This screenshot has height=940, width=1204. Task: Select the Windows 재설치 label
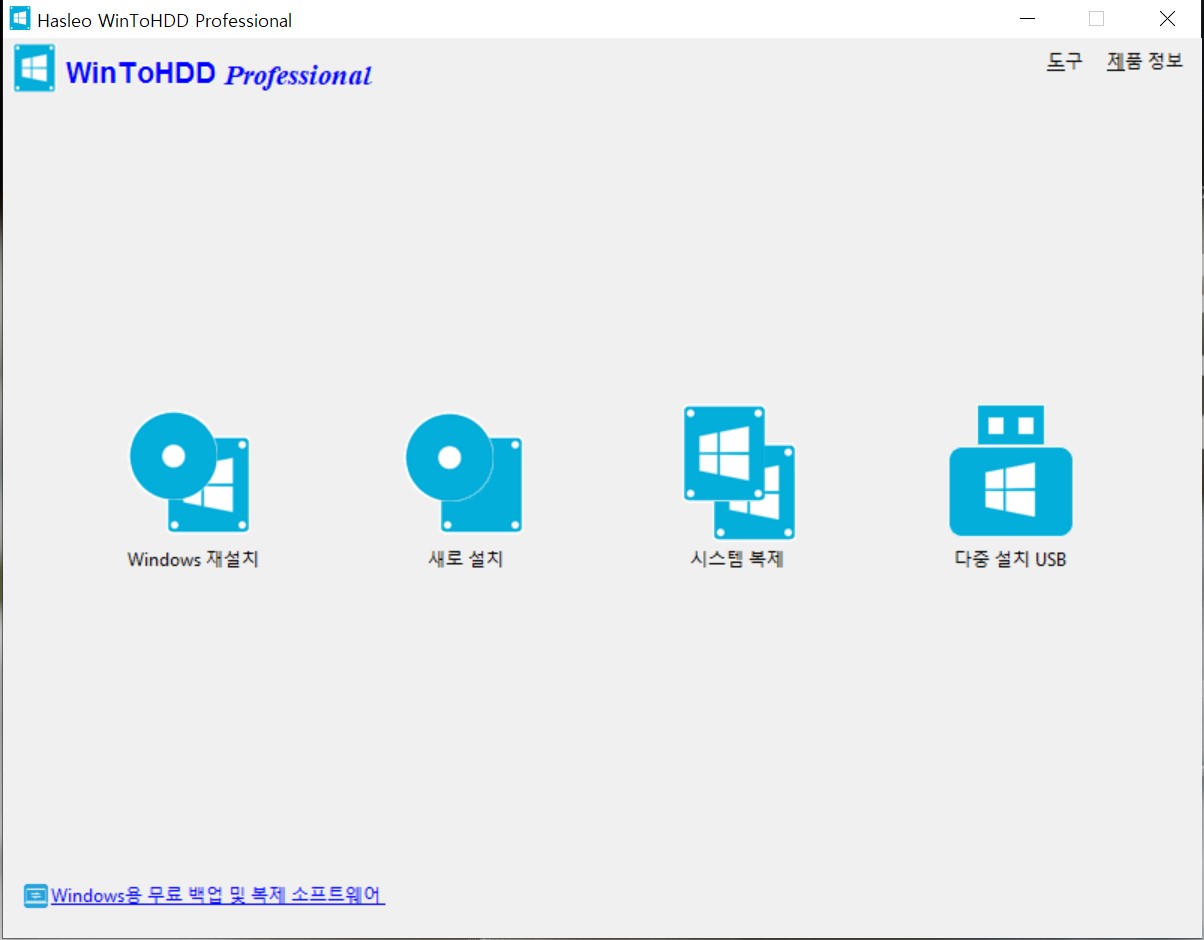(x=193, y=559)
